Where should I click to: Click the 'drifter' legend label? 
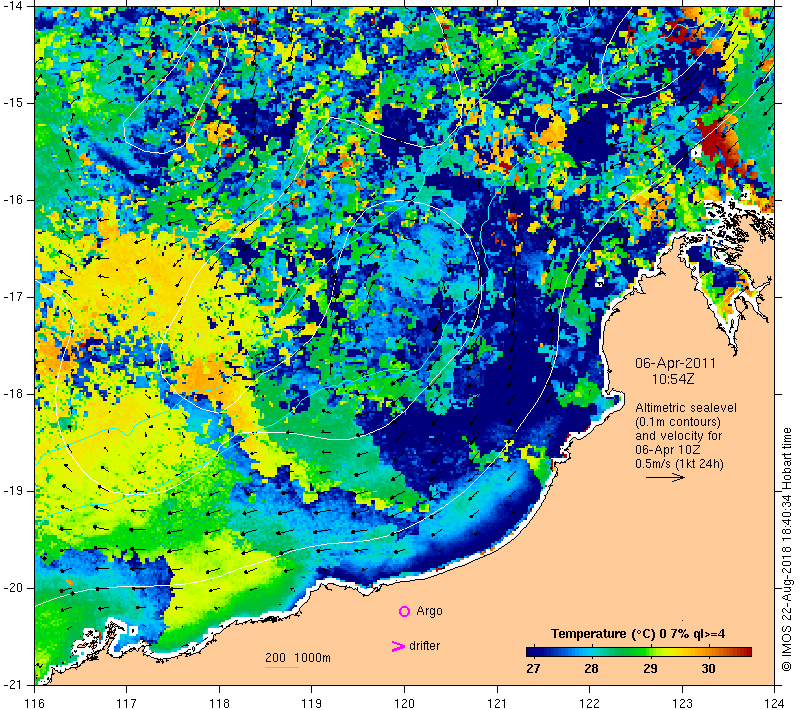tap(424, 646)
